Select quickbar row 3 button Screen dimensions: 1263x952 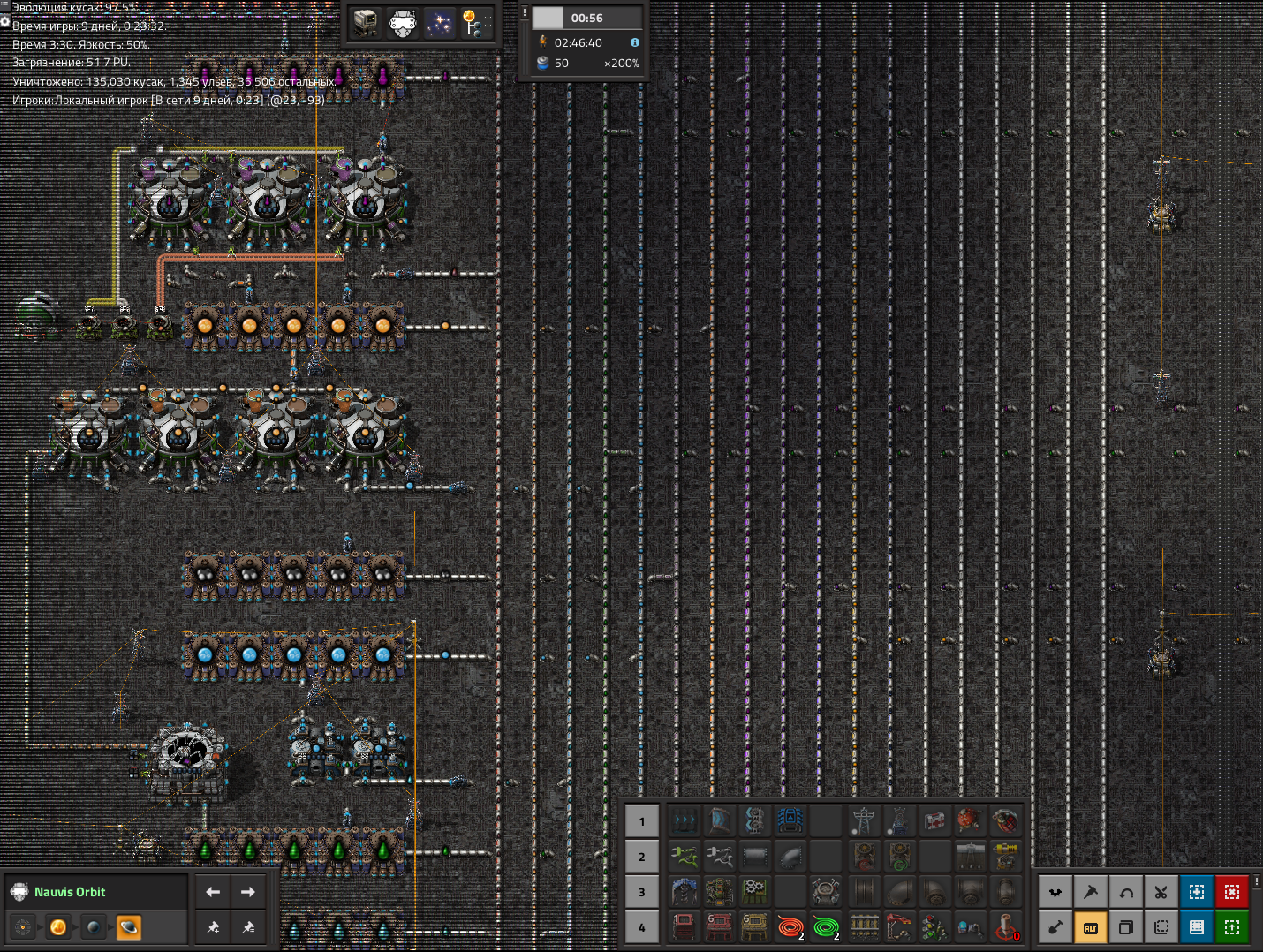point(642,892)
